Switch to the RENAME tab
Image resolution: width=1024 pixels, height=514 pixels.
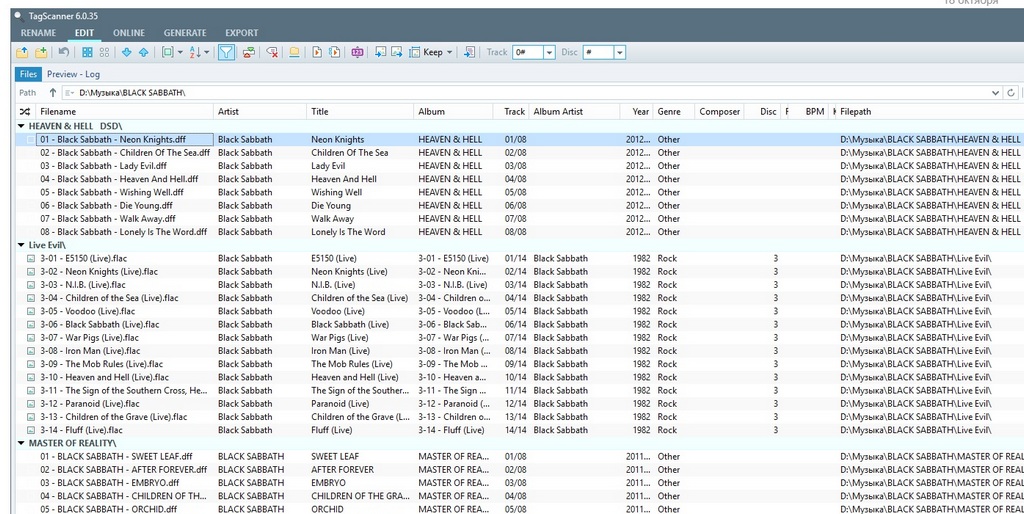point(39,33)
